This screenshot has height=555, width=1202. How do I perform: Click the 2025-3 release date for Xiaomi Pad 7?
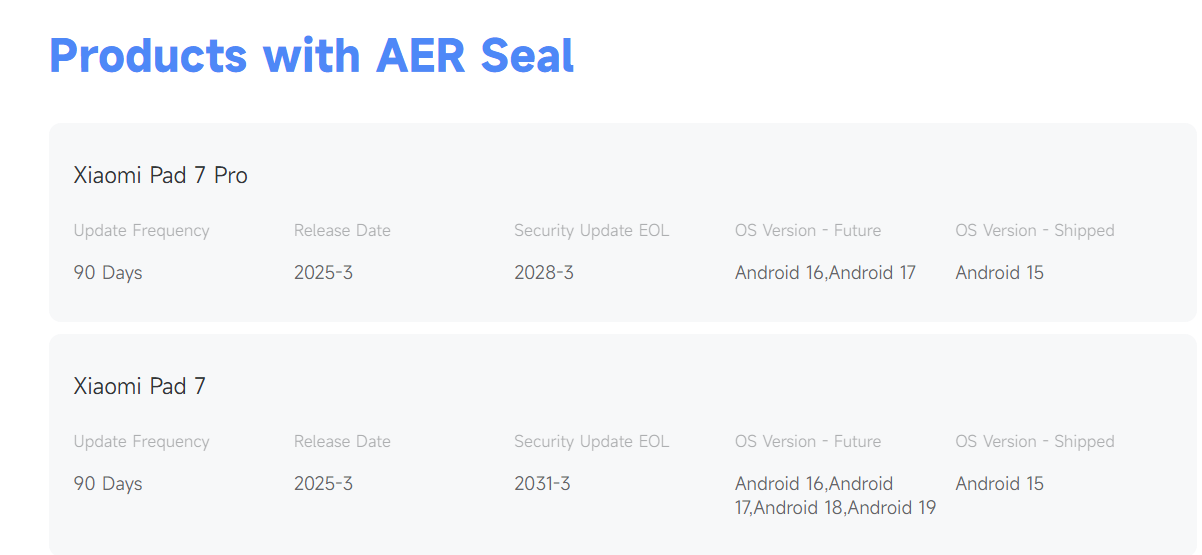(323, 483)
